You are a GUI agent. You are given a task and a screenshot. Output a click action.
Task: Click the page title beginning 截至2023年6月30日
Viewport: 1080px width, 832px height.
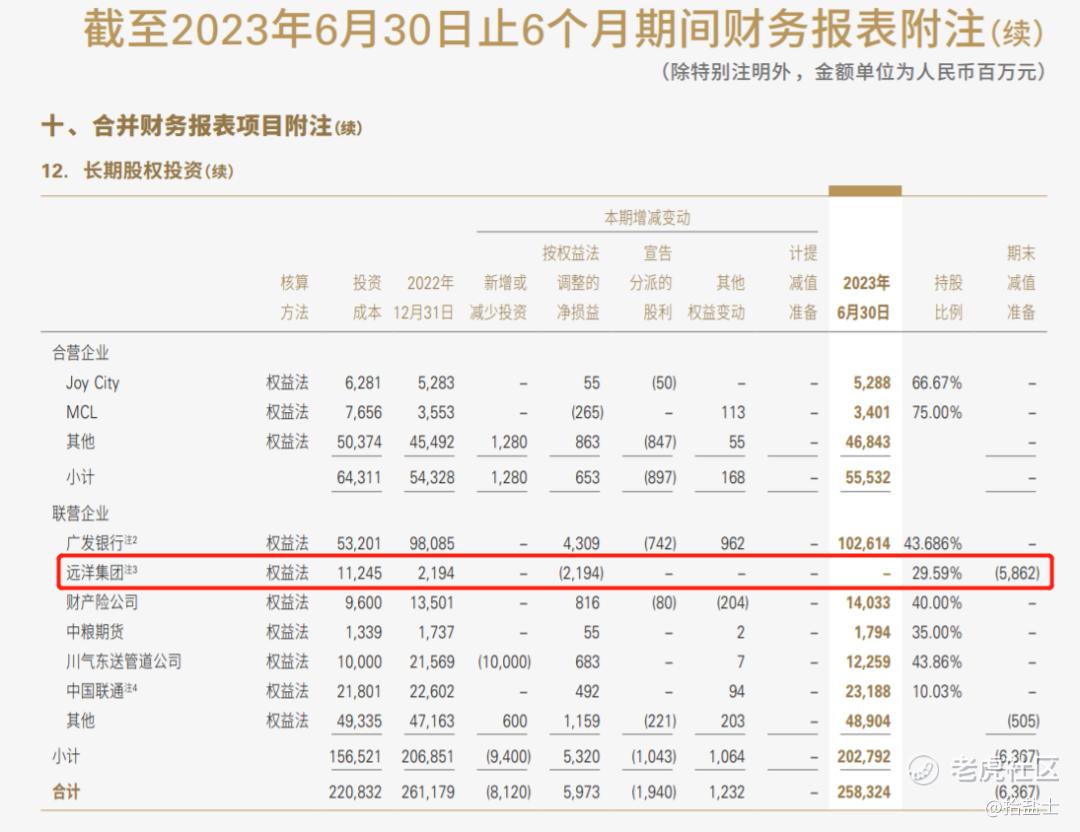(563, 29)
